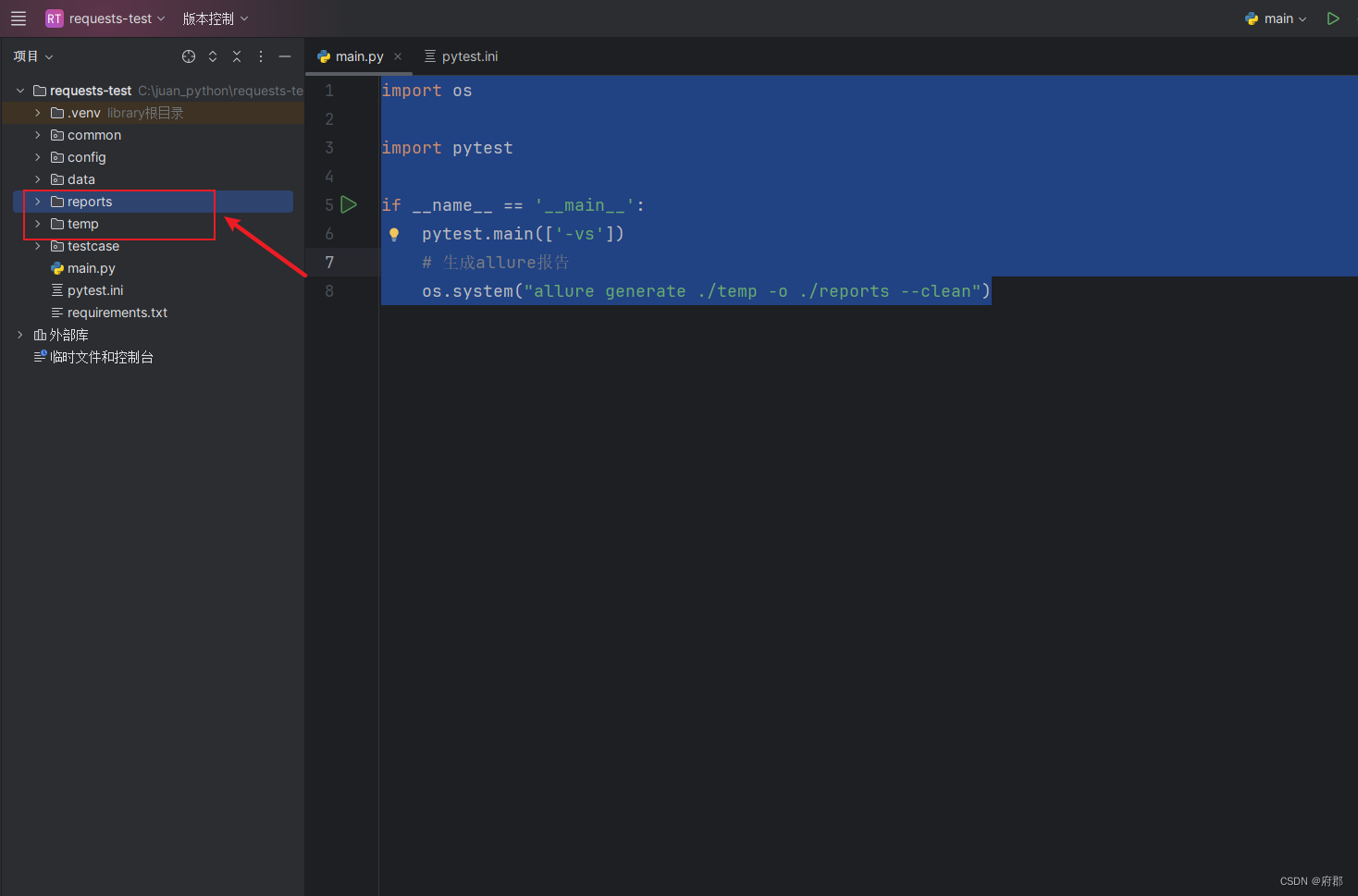The width and height of the screenshot is (1358, 896).
Task: Collapse the requests-test root node
Action: click(20, 90)
